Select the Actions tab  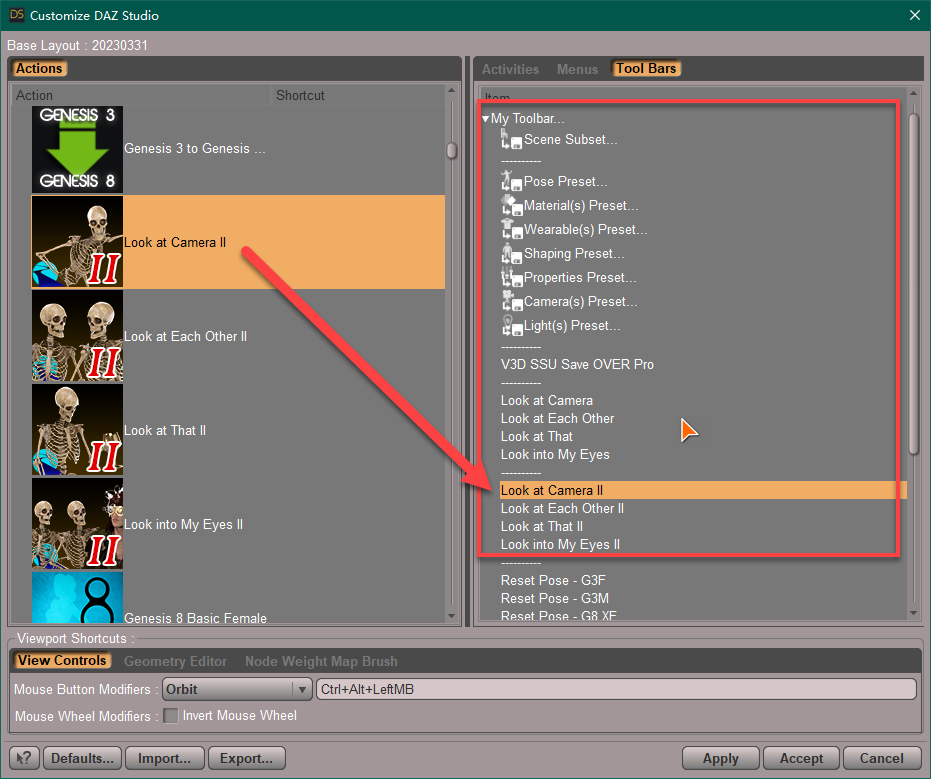(39, 68)
